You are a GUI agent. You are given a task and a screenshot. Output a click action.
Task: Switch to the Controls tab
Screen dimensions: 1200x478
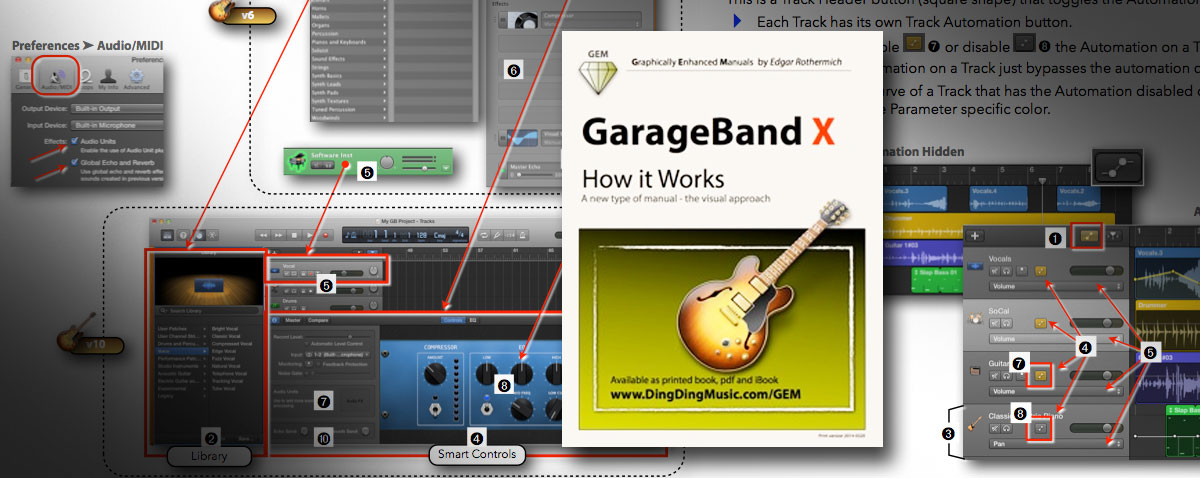tap(453, 320)
